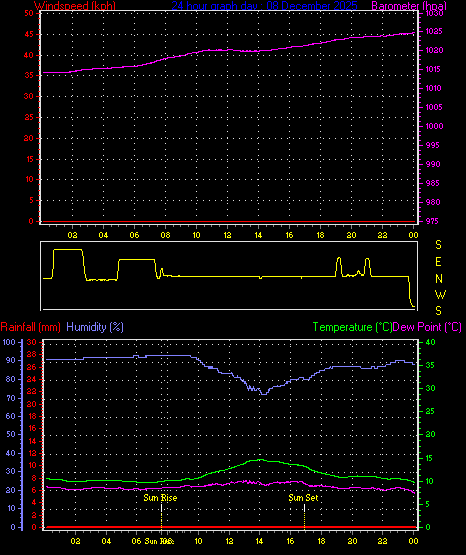Select the 80 value on the humidity axis
Screen dimensions: 466x555
click(x=11, y=379)
